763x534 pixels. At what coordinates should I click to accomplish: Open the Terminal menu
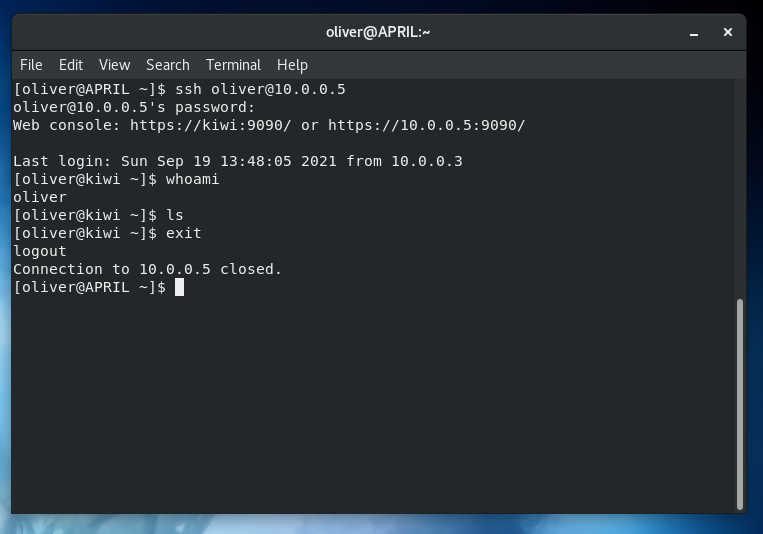pyautogui.click(x=233, y=65)
